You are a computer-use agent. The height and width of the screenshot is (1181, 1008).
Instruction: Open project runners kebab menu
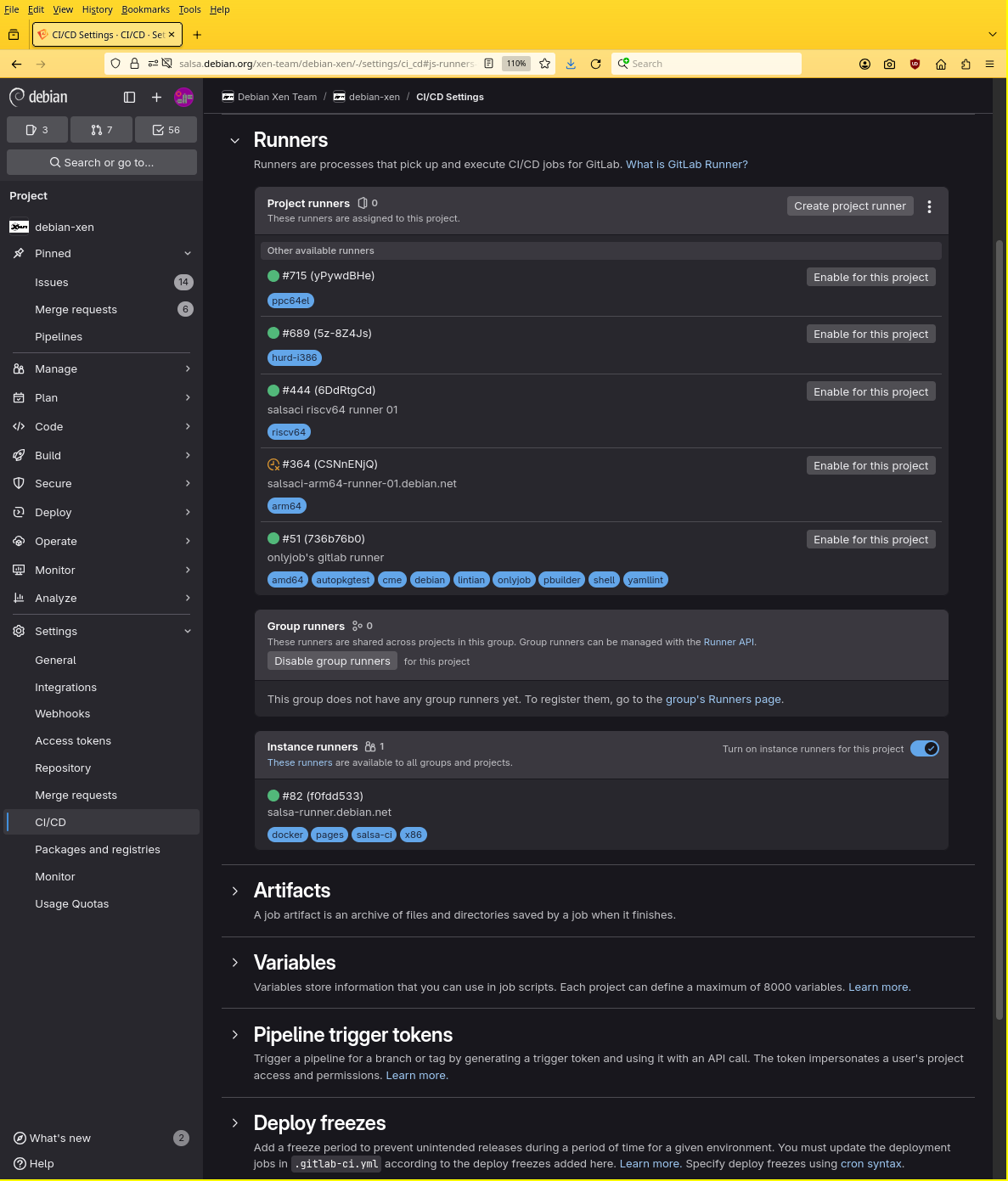click(929, 206)
